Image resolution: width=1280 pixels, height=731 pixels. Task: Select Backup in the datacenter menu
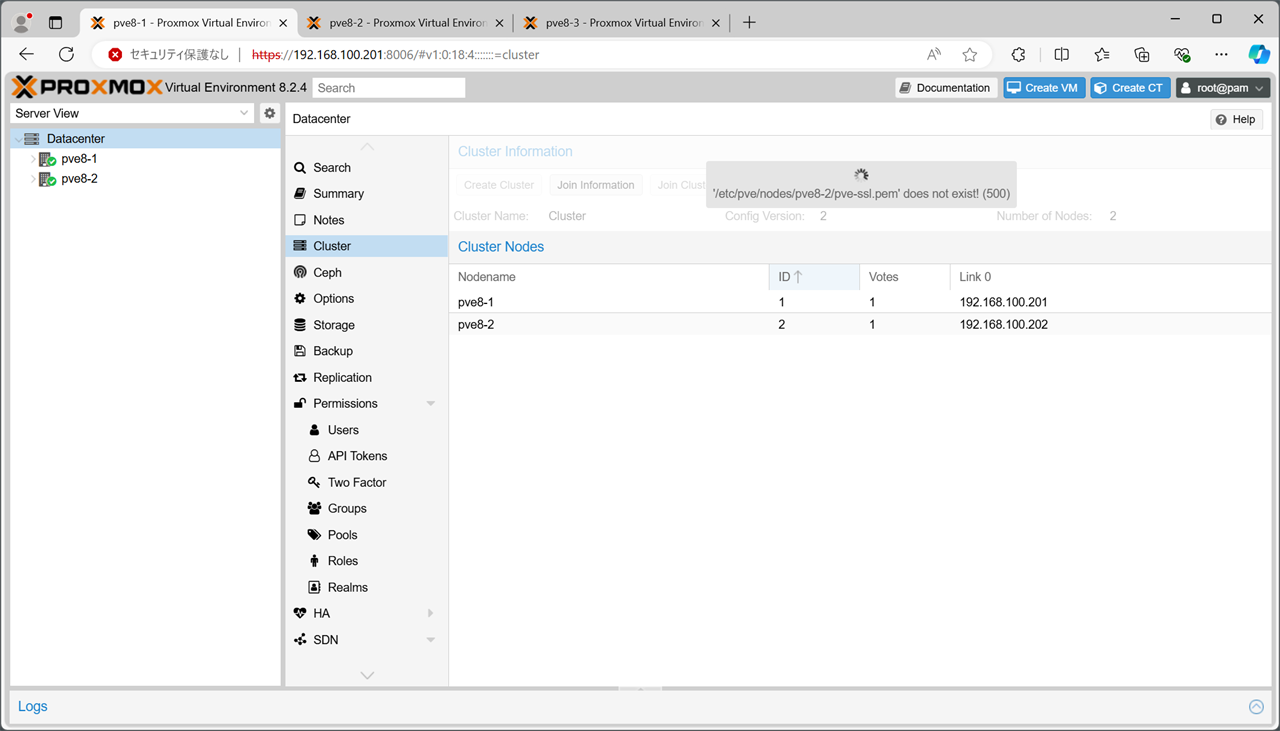click(332, 351)
